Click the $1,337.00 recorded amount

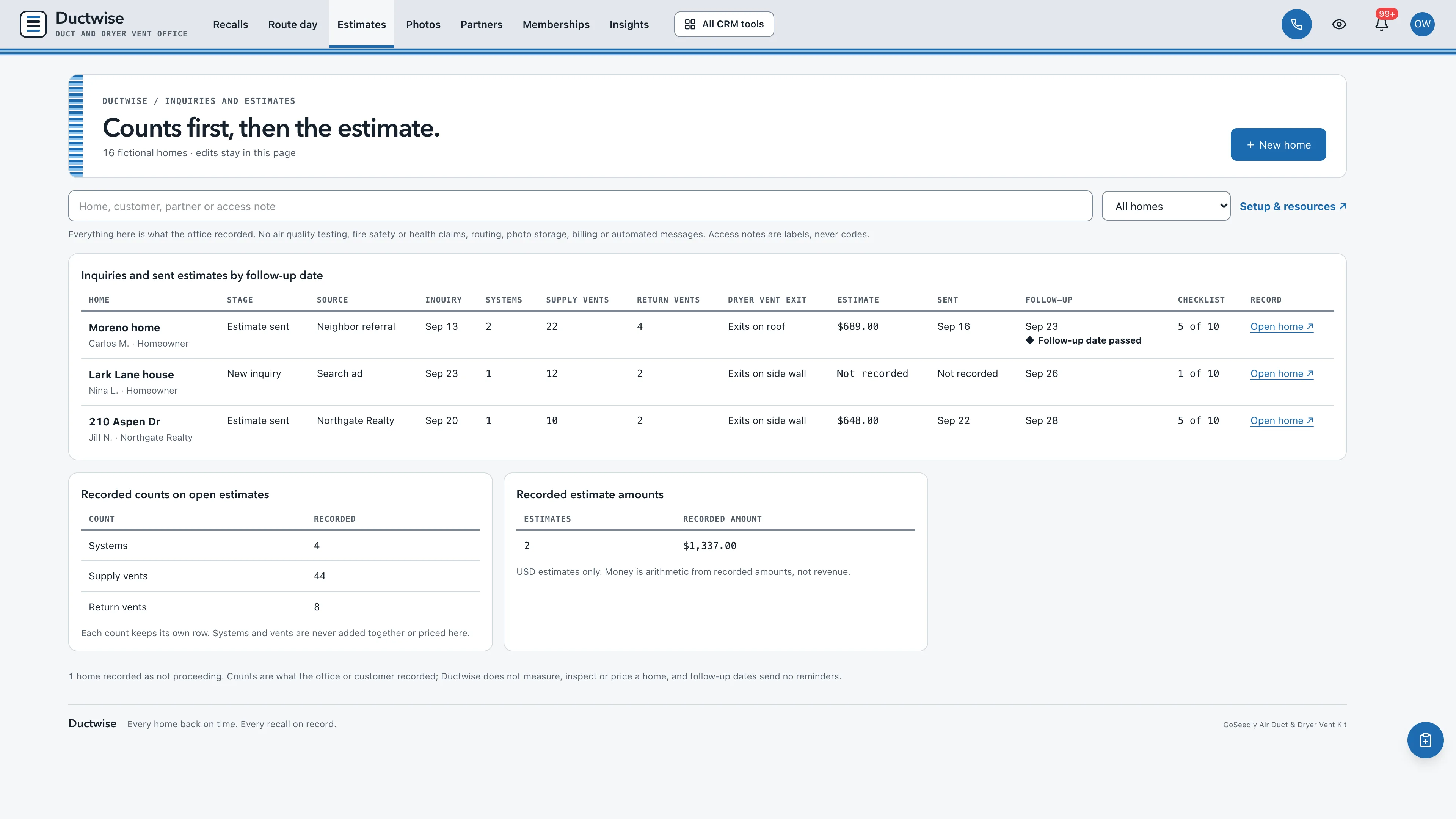709,546
